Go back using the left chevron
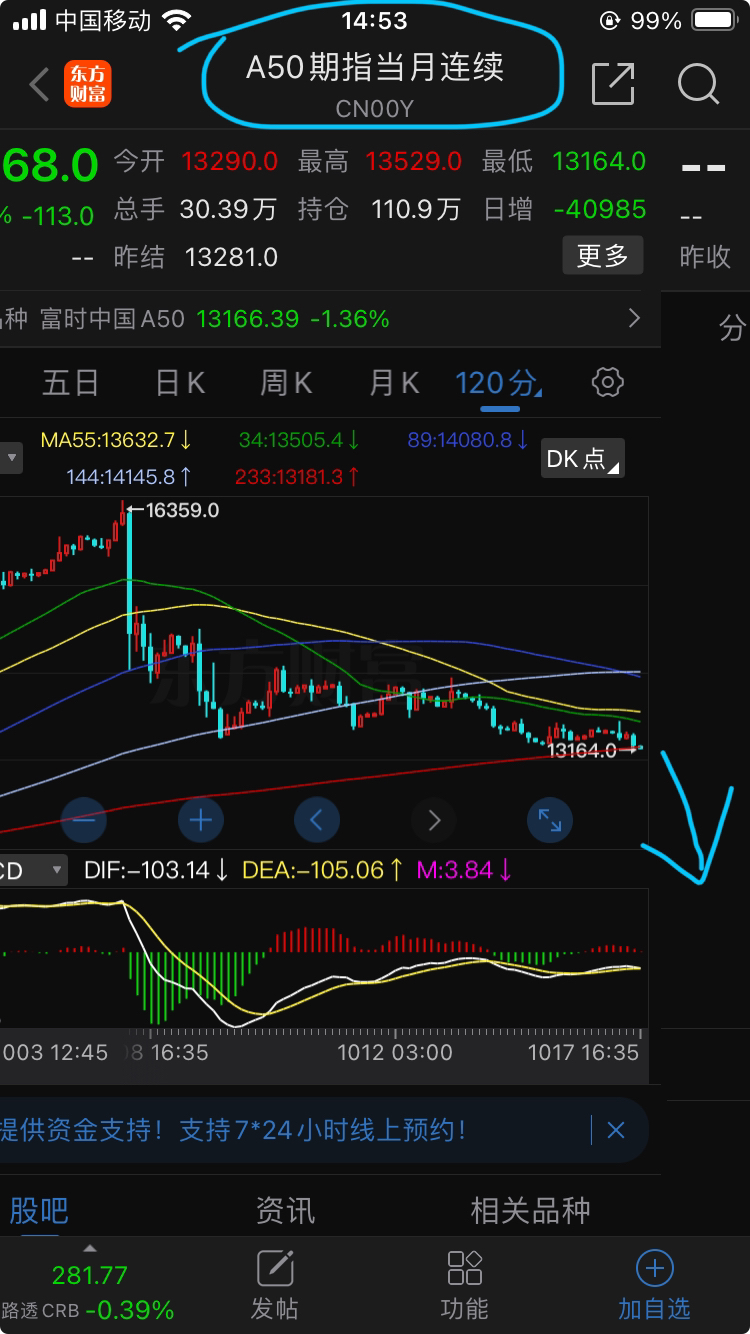 point(40,85)
